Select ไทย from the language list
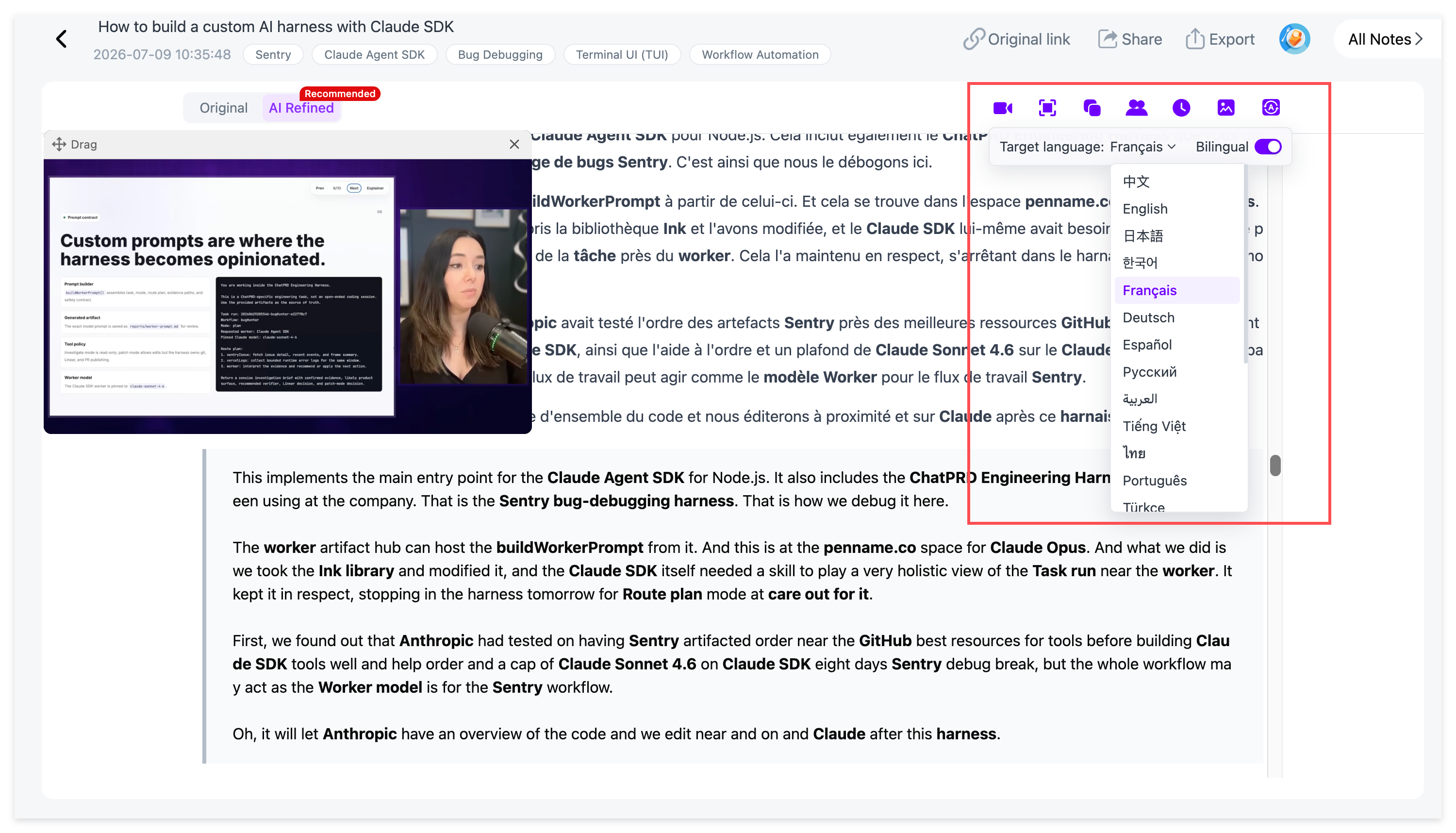Image resolution: width=1456 pixels, height=833 pixels. pyautogui.click(x=1176, y=453)
